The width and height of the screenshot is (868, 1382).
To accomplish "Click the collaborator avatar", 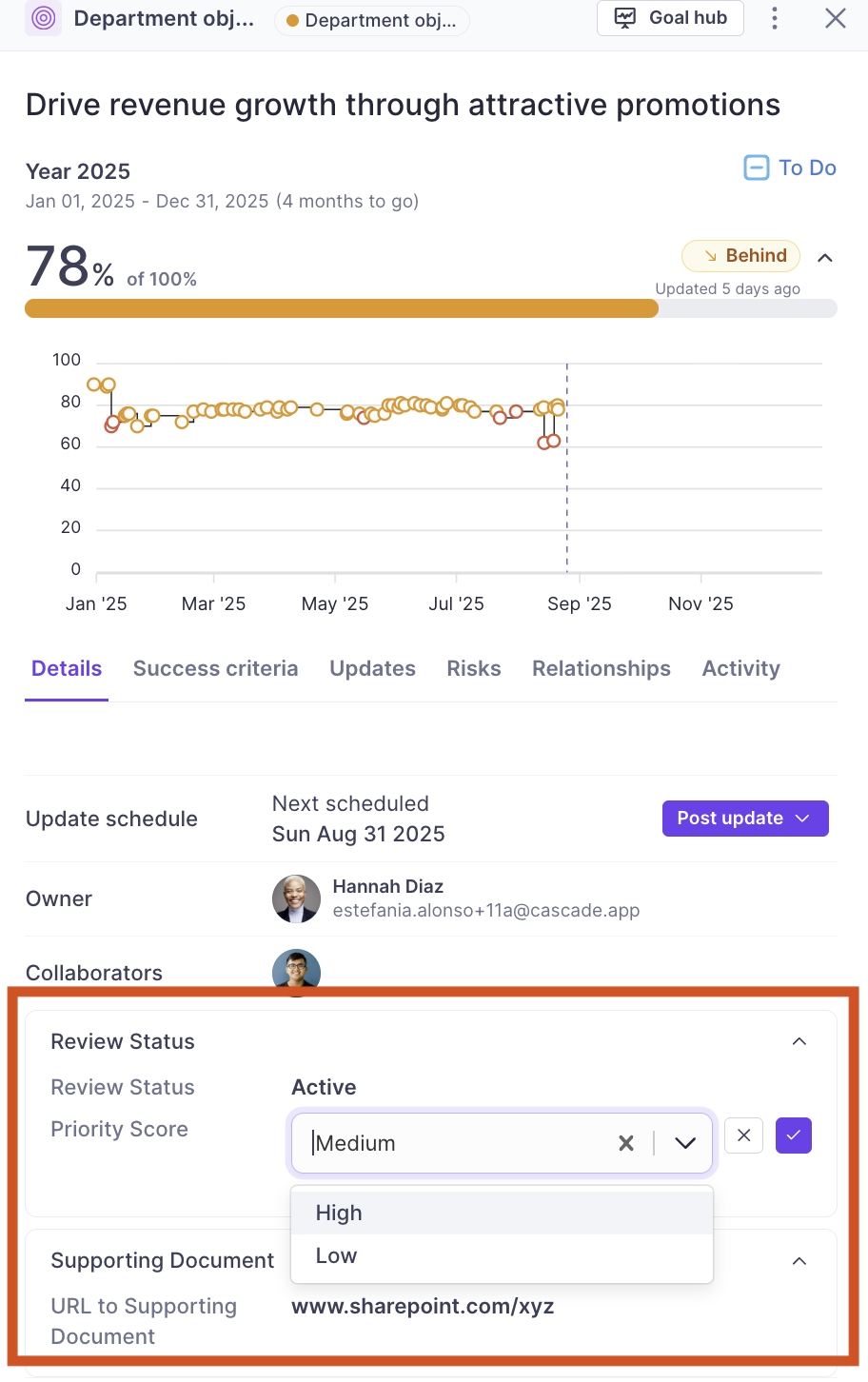I will pyautogui.click(x=296, y=972).
